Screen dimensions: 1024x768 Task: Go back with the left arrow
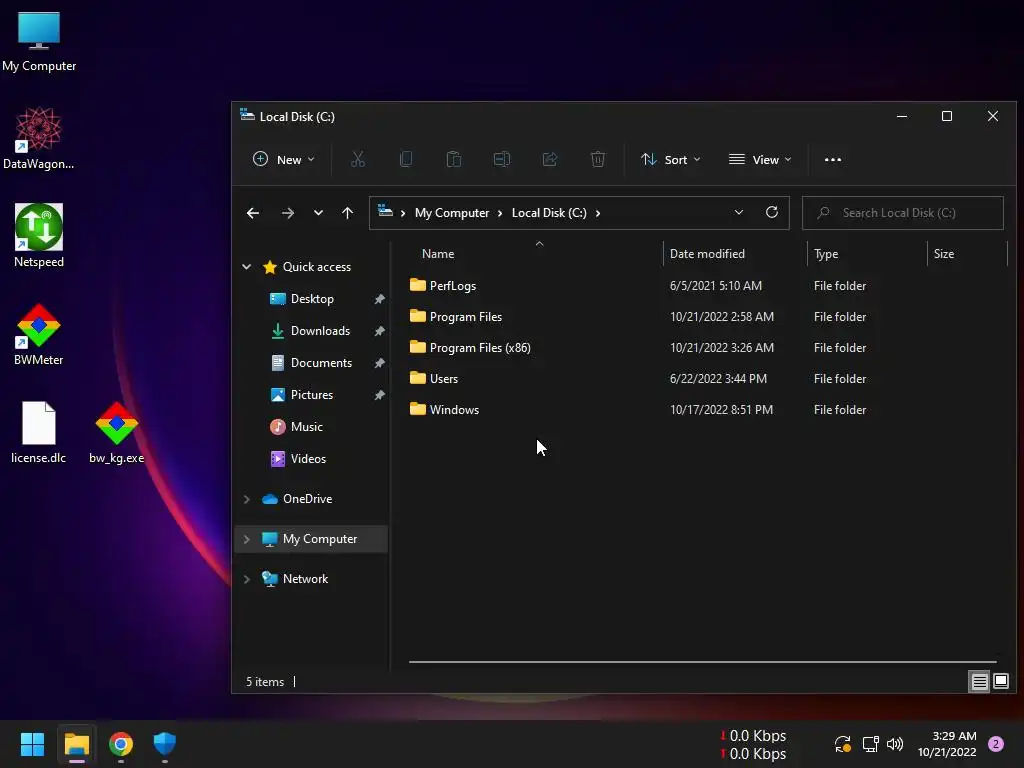(x=253, y=213)
